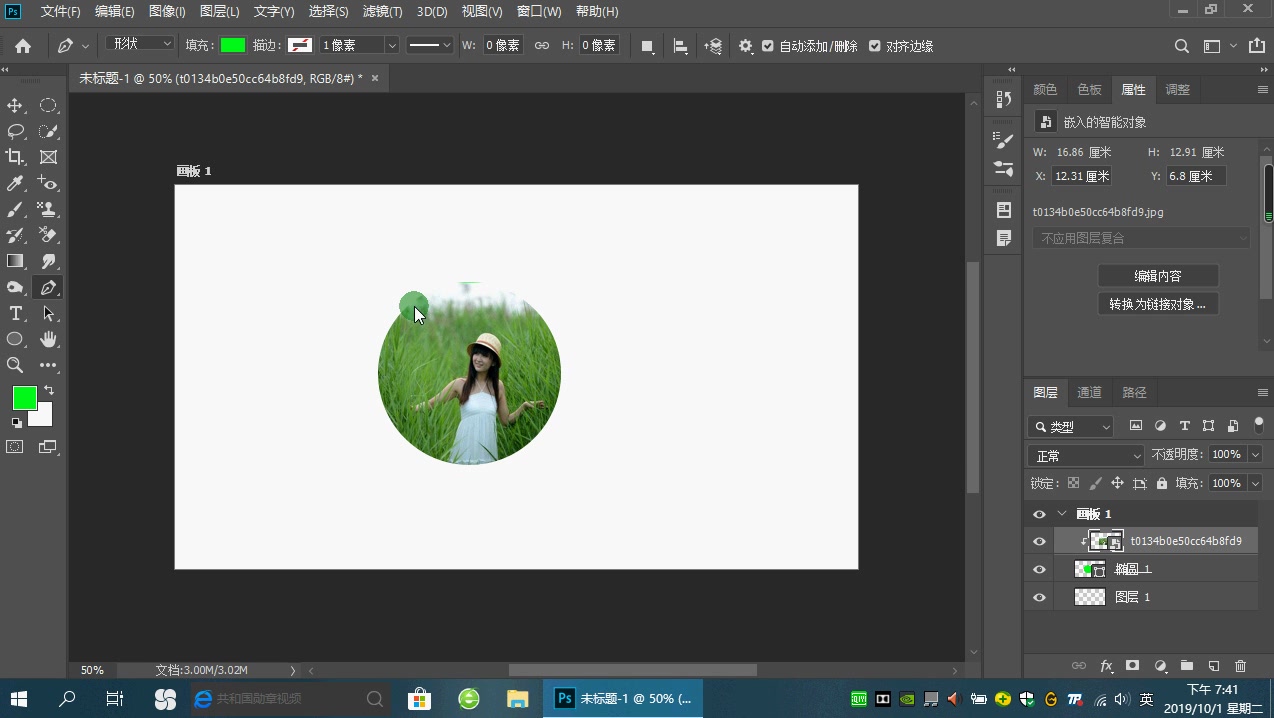Select the Eyedropper tool
Image resolution: width=1274 pixels, height=718 pixels.
tap(15, 183)
